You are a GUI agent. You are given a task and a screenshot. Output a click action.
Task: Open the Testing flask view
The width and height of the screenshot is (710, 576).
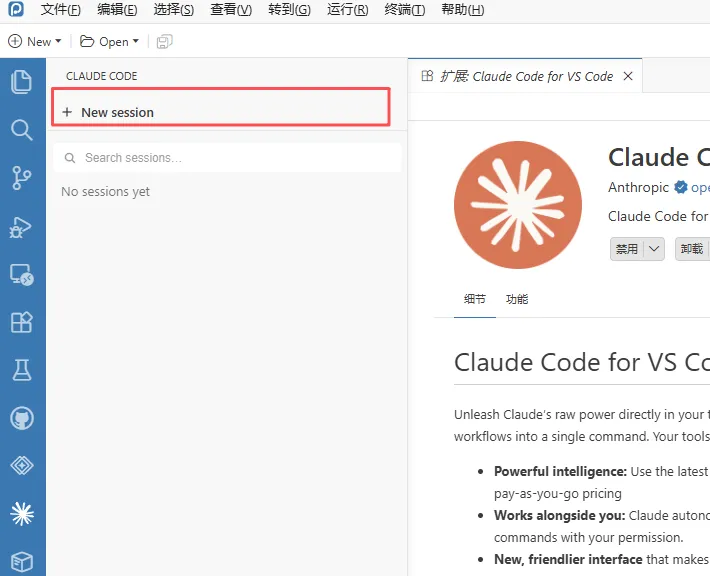click(x=21, y=370)
